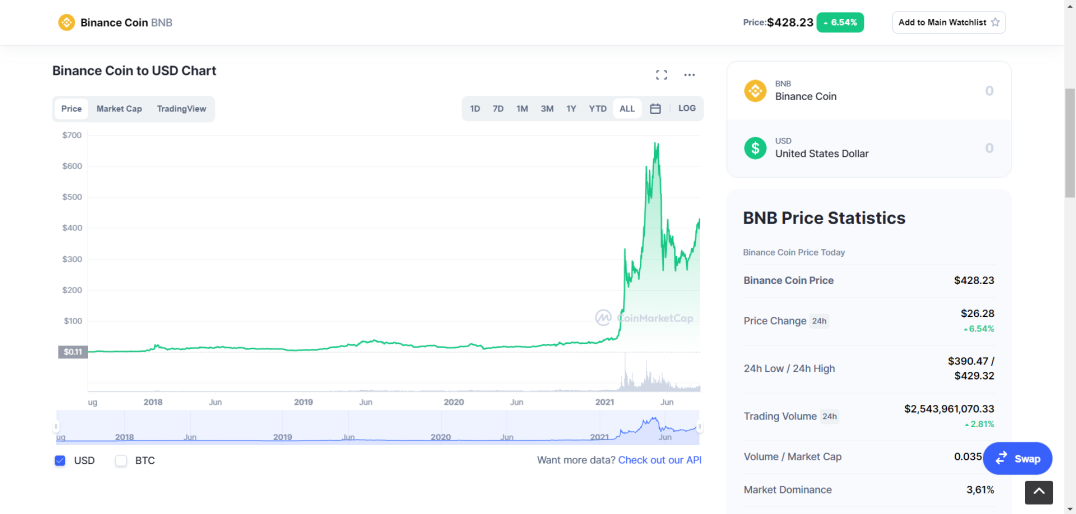The image size is (1076, 514).
Task: Click the Swap button
Action: [1018, 458]
